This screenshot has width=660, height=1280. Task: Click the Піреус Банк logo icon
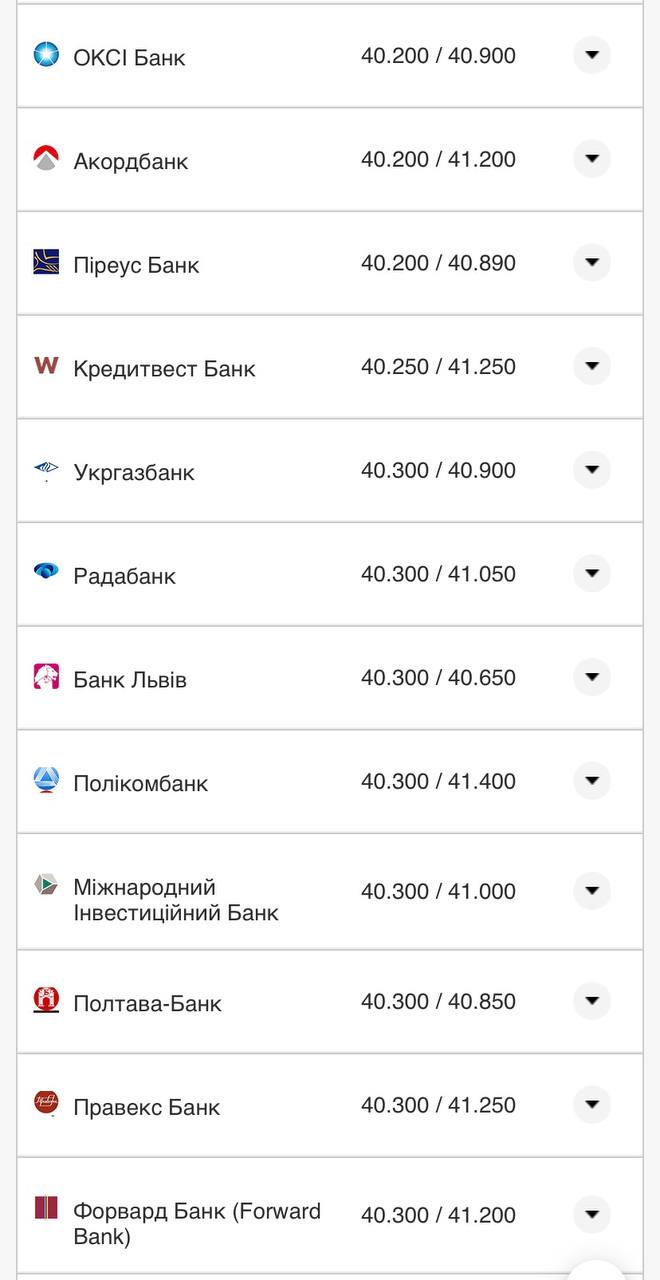pos(44,264)
